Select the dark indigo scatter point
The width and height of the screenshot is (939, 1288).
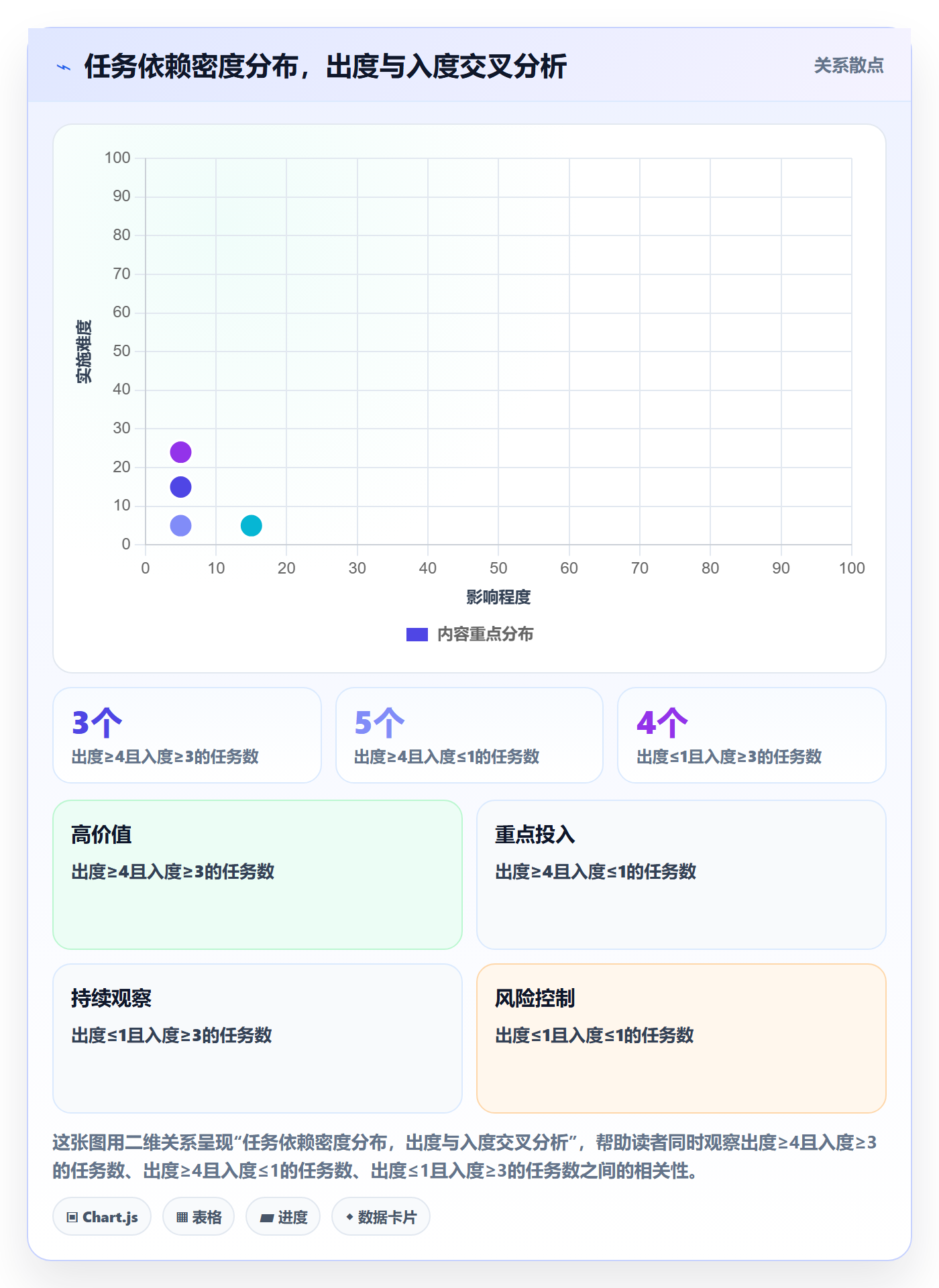click(x=180, y=487)
